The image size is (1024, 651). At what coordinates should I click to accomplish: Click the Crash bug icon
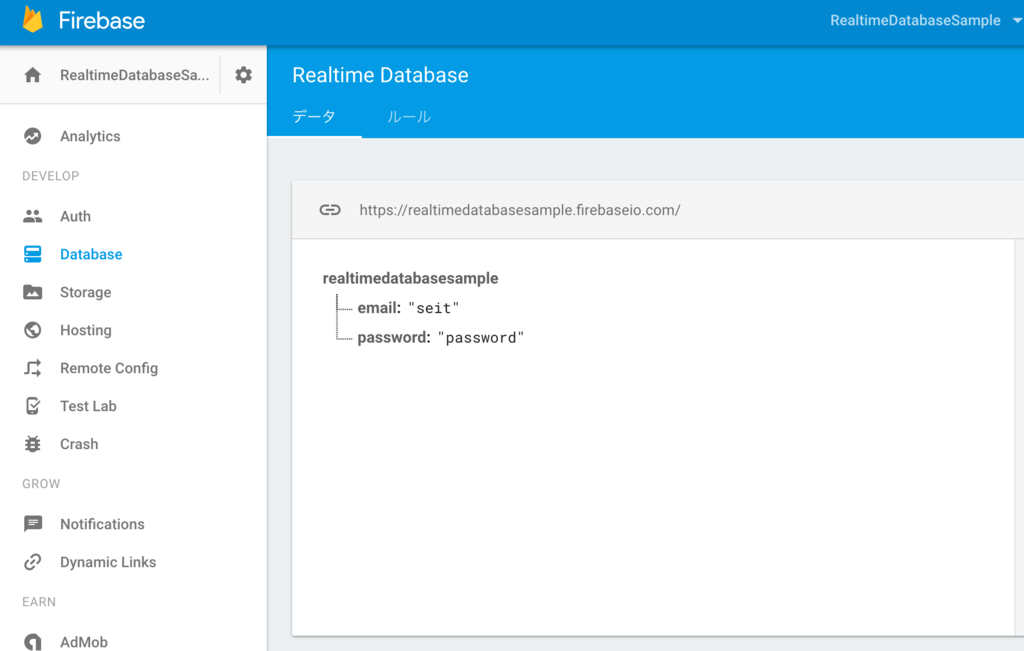(33, 444)
